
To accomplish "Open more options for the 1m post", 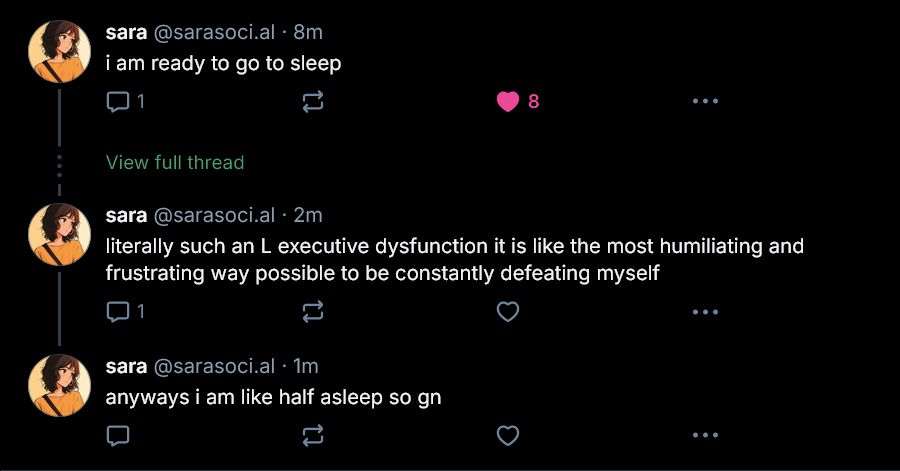I will click(705, 435).
